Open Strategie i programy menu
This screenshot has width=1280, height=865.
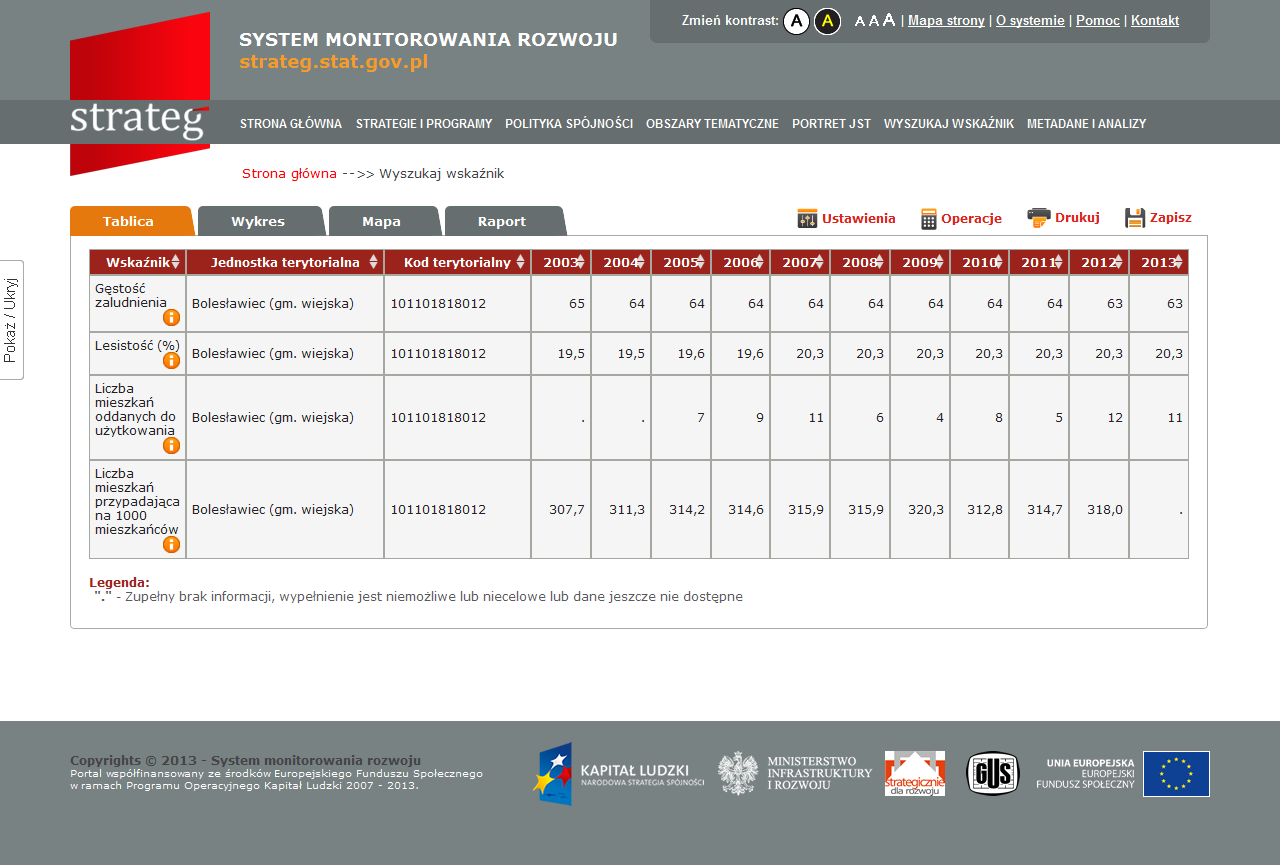424,124
